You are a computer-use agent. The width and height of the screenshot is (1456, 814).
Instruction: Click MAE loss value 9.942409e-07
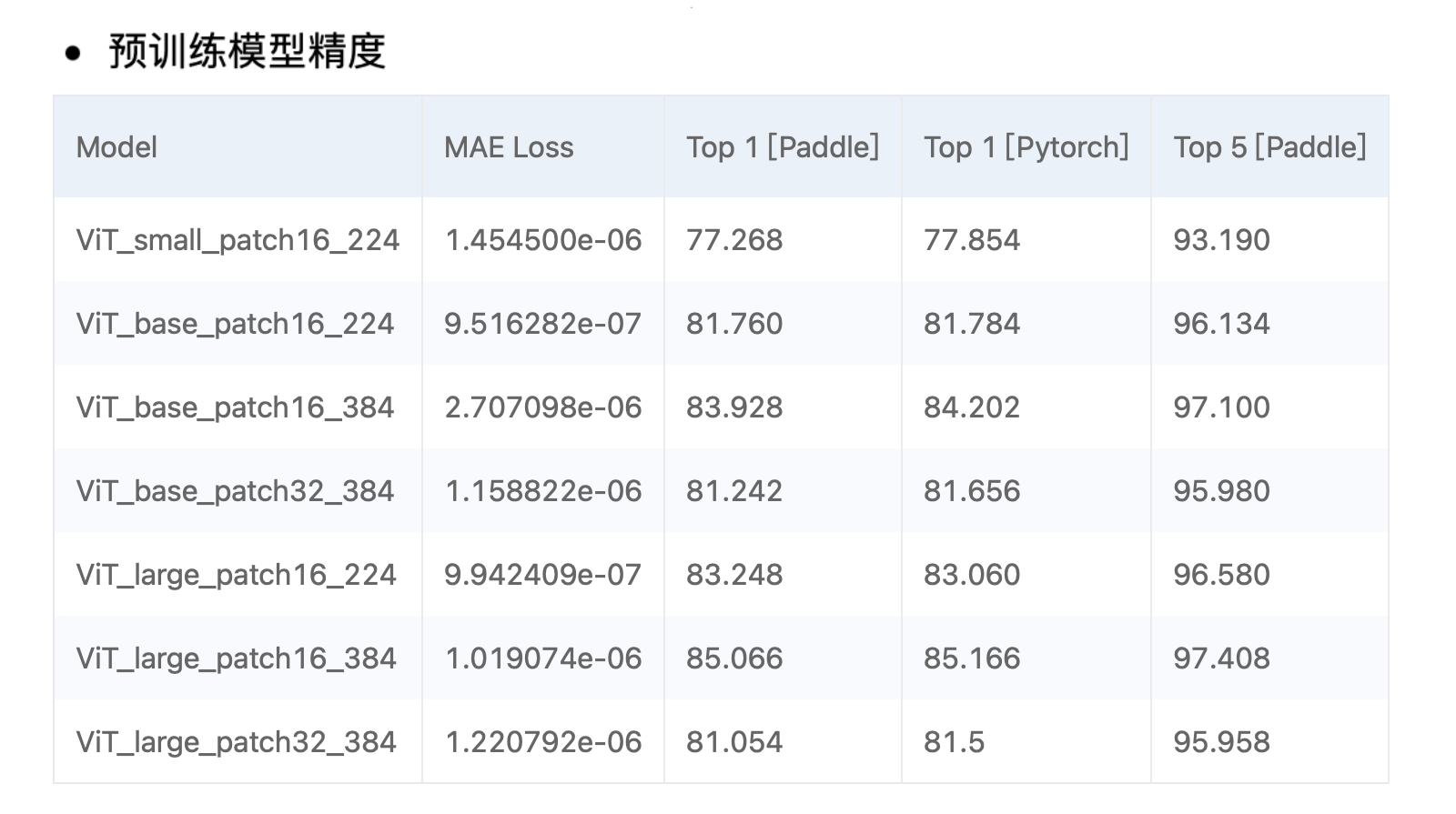(543, 575)
